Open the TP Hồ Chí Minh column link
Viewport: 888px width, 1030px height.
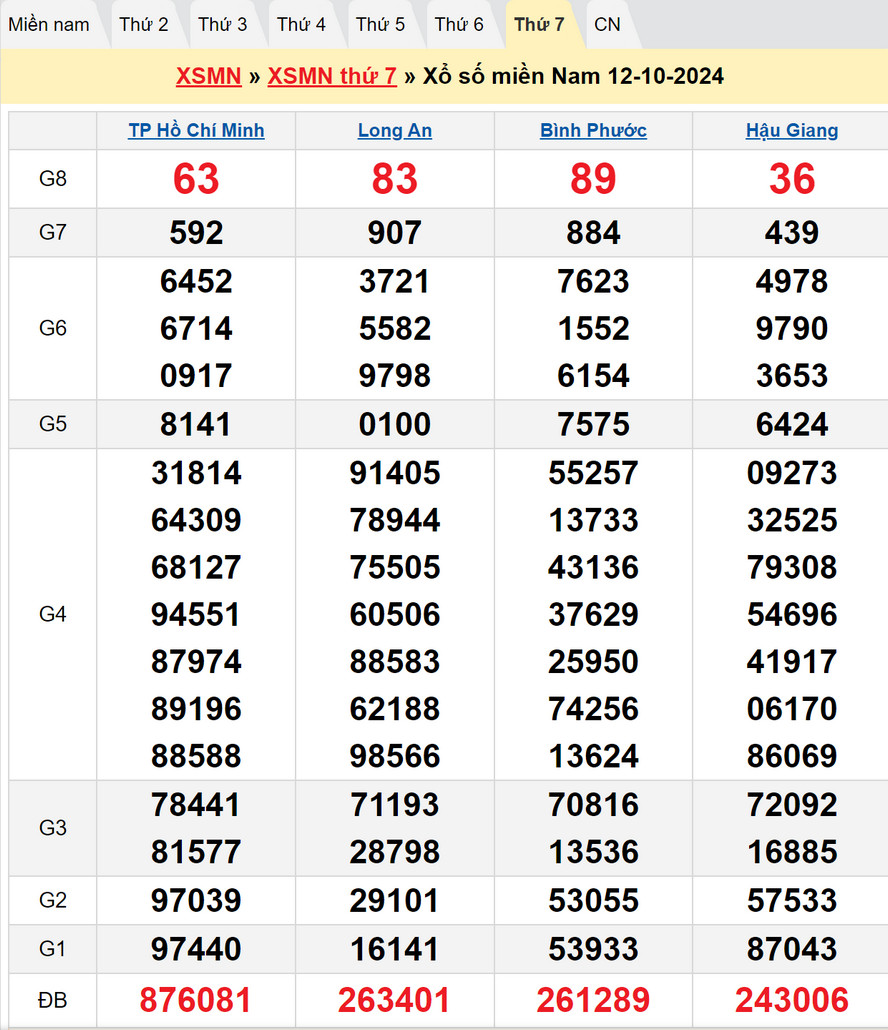[x=196, y=130]
